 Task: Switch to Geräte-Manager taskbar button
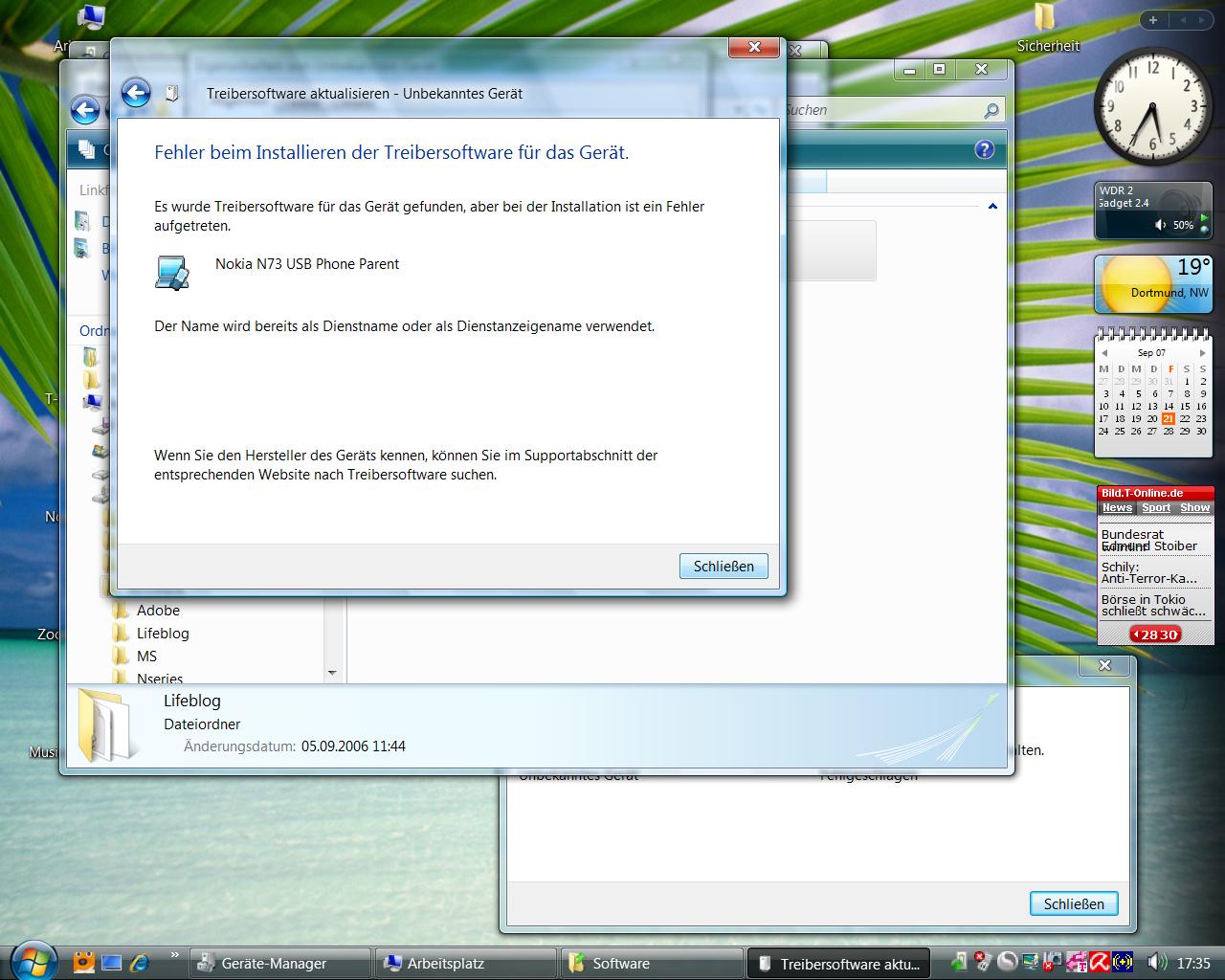coord(279,964)
